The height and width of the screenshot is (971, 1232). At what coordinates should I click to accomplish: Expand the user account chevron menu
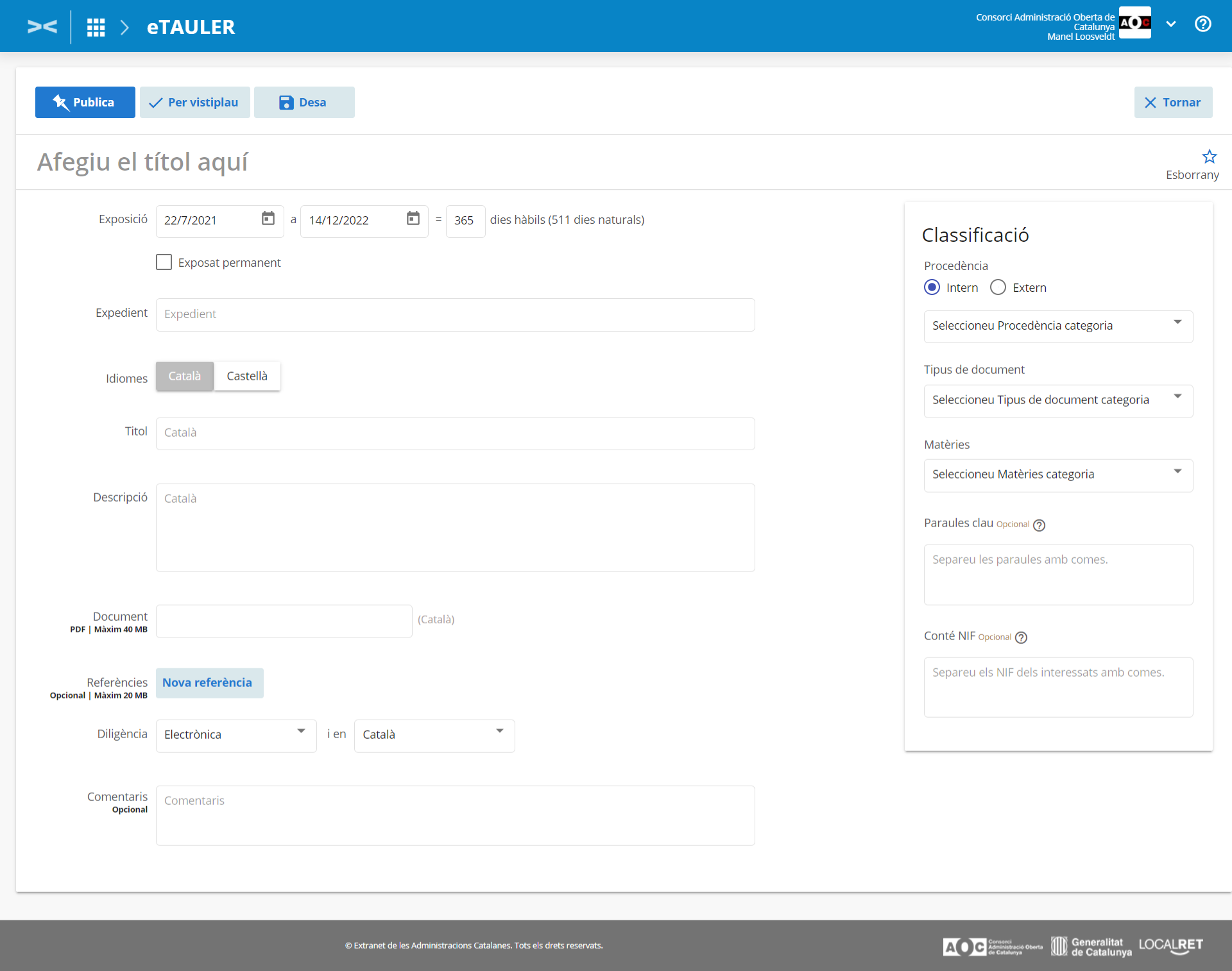pos(1171,24)
